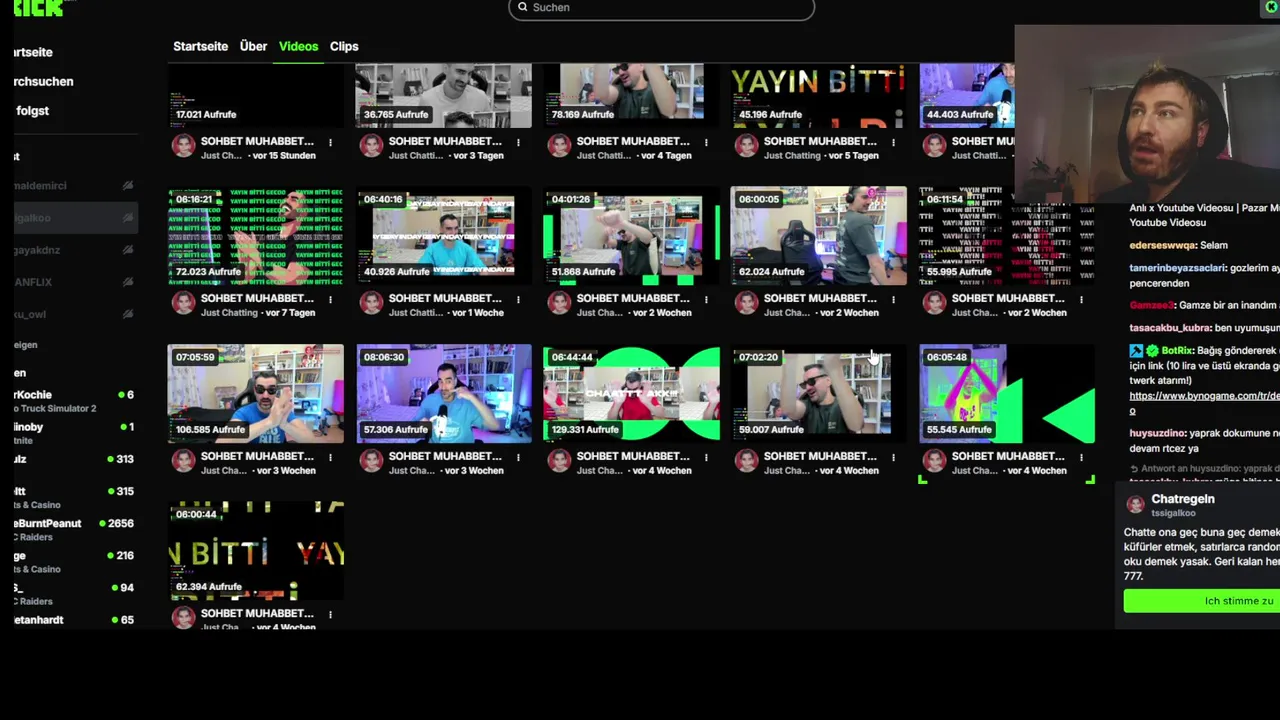Image resolution: width=1280 pixels, height=720 pixels.
Task: Open three-dot menu of 62.024 Aufrufe video
Action: [893, 300]
